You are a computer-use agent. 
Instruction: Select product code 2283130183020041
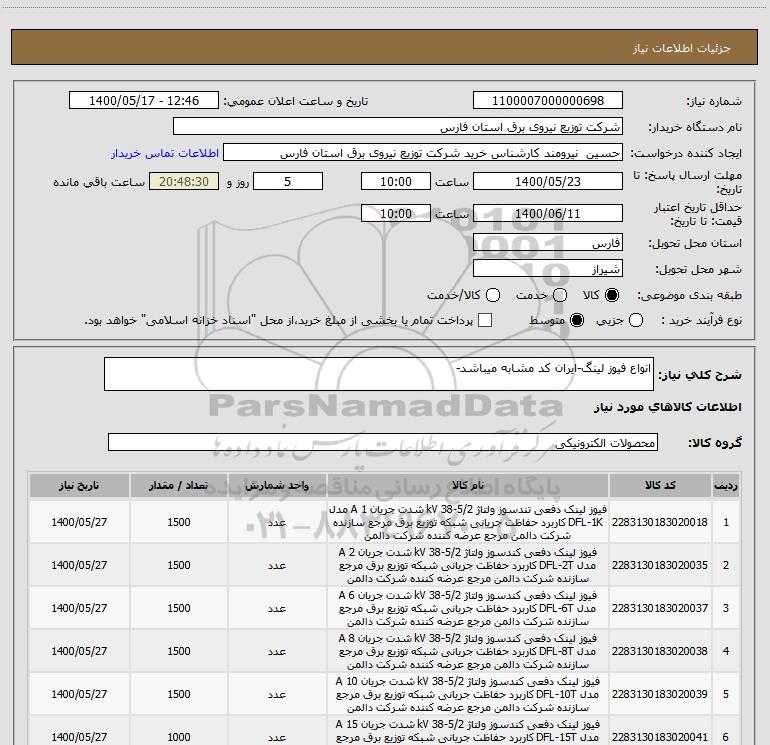click(x=660, y=737)
